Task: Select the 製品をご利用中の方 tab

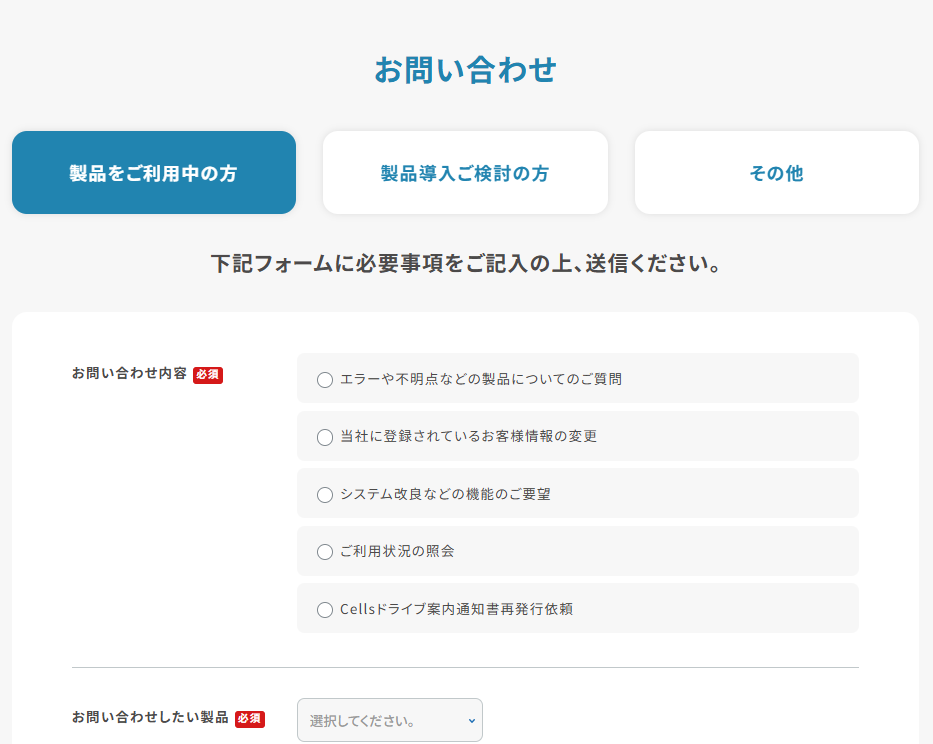Action: (x=154, y=173)
